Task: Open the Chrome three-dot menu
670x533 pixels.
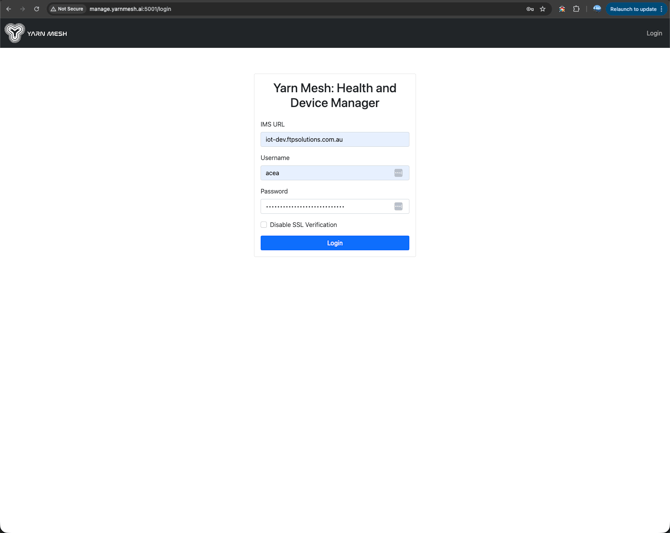Action: click(x=661, y=9)
